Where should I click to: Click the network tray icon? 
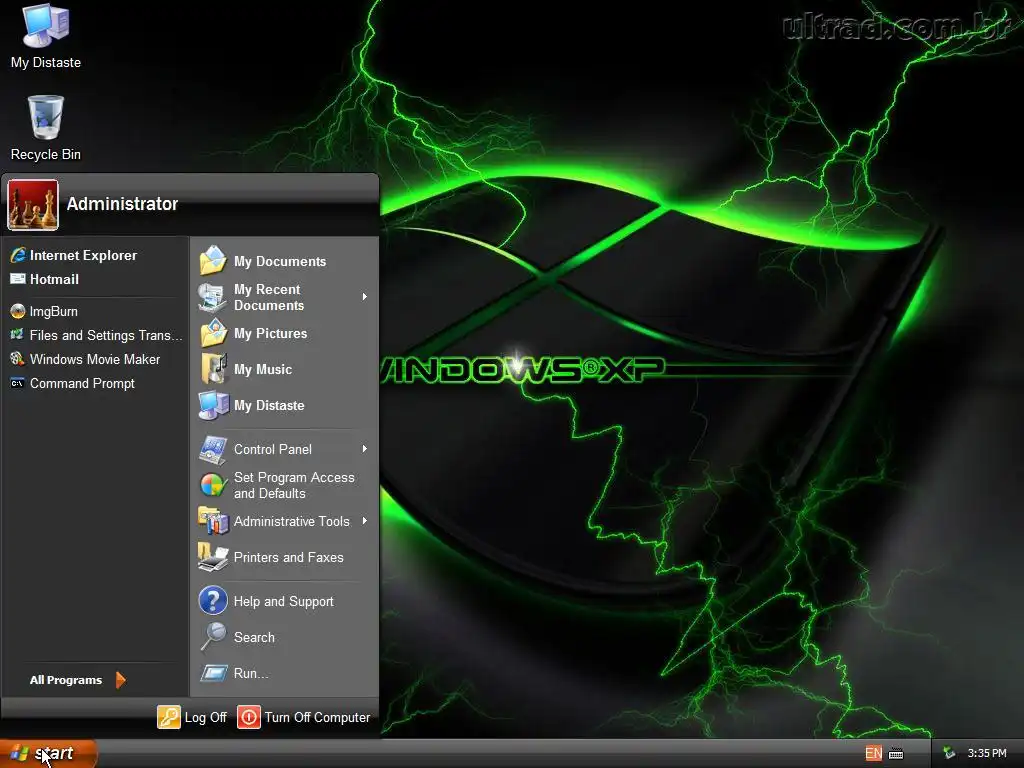[x=949, y=753]
